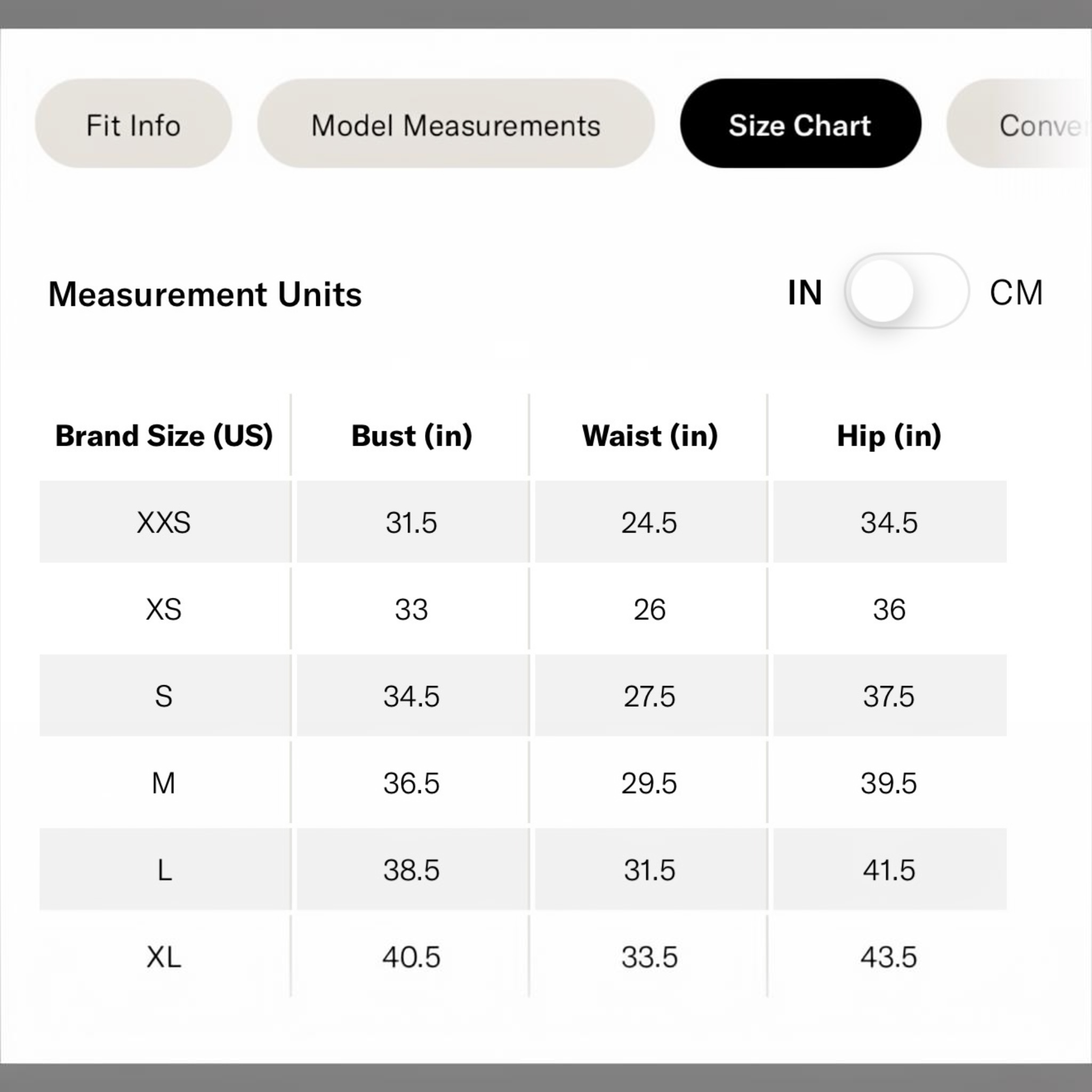Toggle measurement units switch to CM

pos(906,291)
